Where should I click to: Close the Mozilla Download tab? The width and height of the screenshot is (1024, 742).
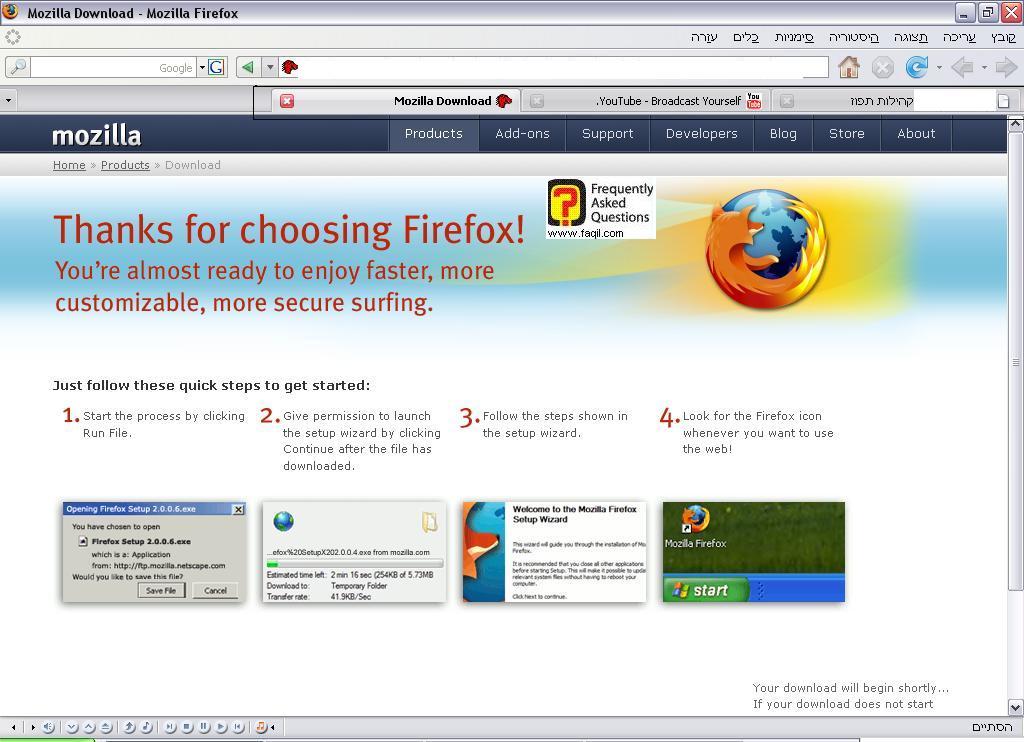coord(287,101)
